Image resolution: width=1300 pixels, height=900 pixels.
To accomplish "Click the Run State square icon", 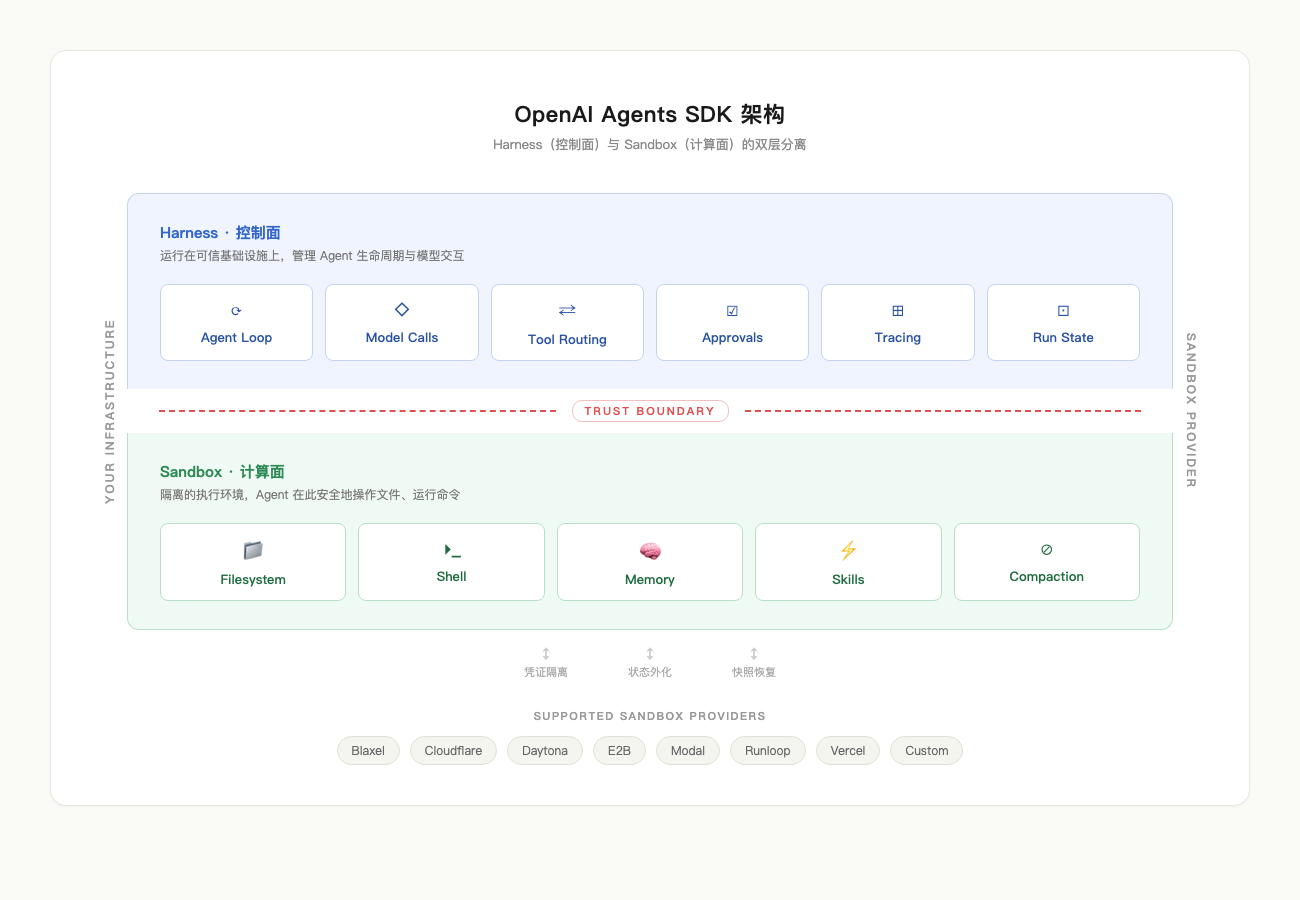I will (1063, 311).
